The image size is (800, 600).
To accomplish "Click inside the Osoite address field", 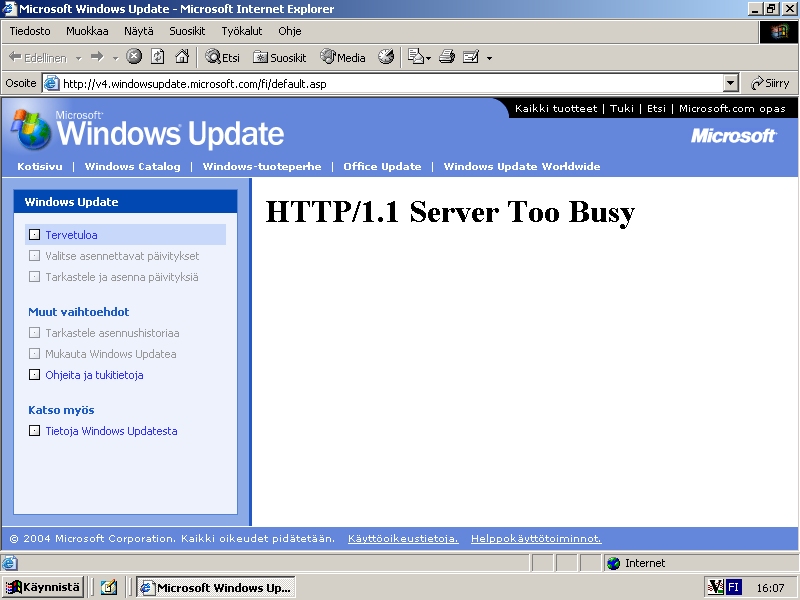I will [390, 84].
